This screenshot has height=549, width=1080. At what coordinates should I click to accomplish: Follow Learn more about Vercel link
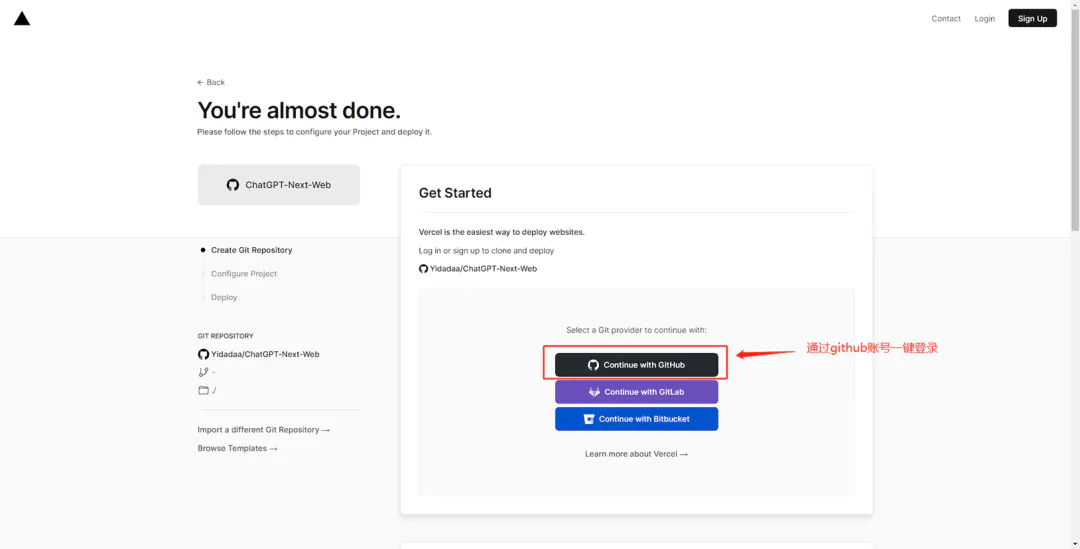[x=636, y=454]
